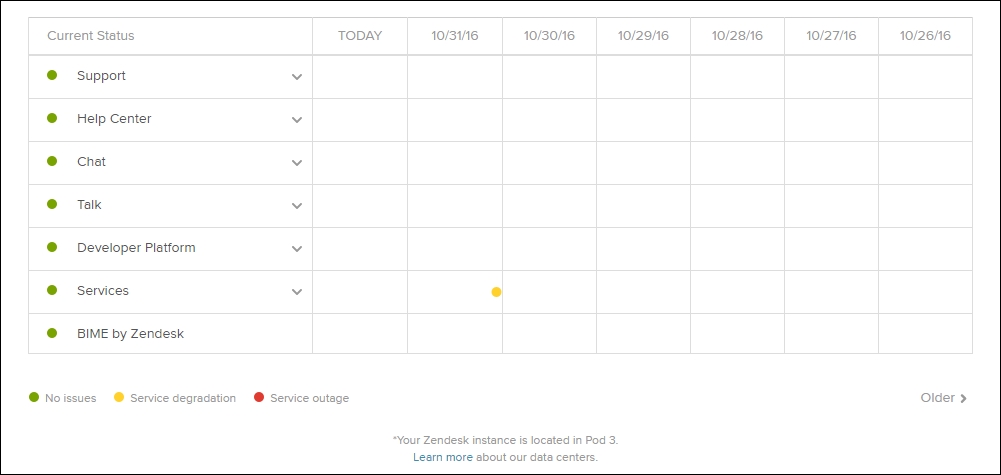This screenshot has width=1001, height=475.
Task: Select the 10/31/16 column header
Action: pos(455,36)
